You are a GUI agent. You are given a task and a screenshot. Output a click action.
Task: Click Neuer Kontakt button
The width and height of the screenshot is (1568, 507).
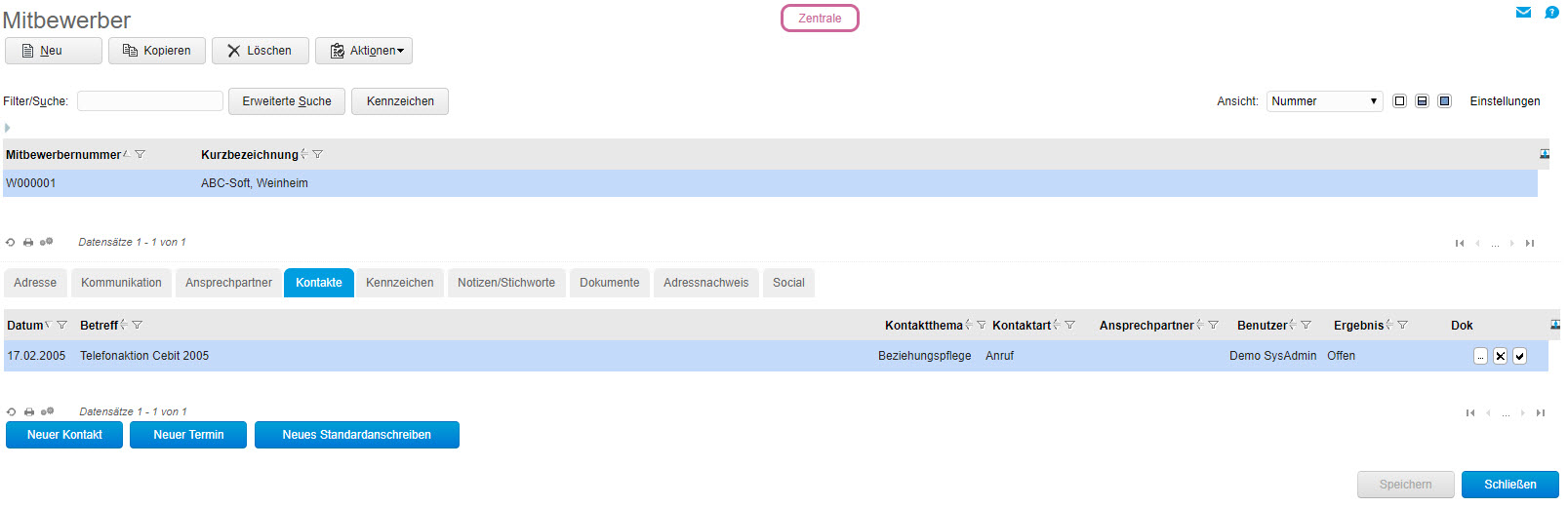coord(64,435)
